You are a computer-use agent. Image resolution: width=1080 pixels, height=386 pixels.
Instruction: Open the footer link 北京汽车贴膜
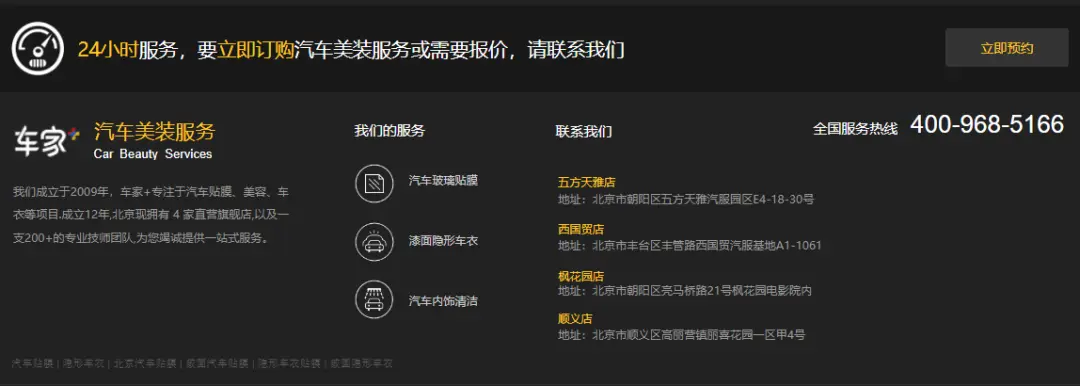click(x=145, y=363)
